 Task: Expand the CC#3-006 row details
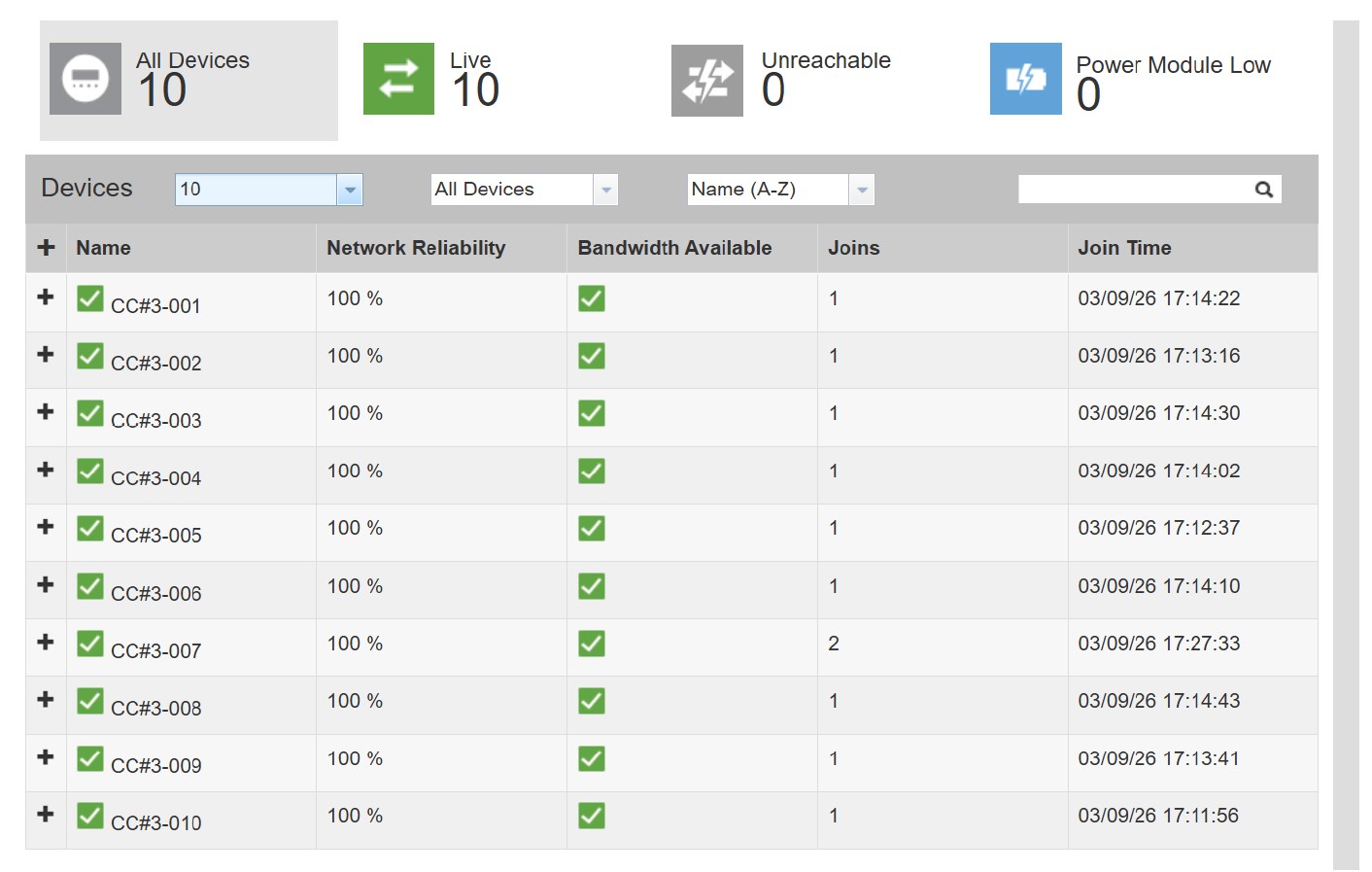pyautogui.click(x=46, y=584)
